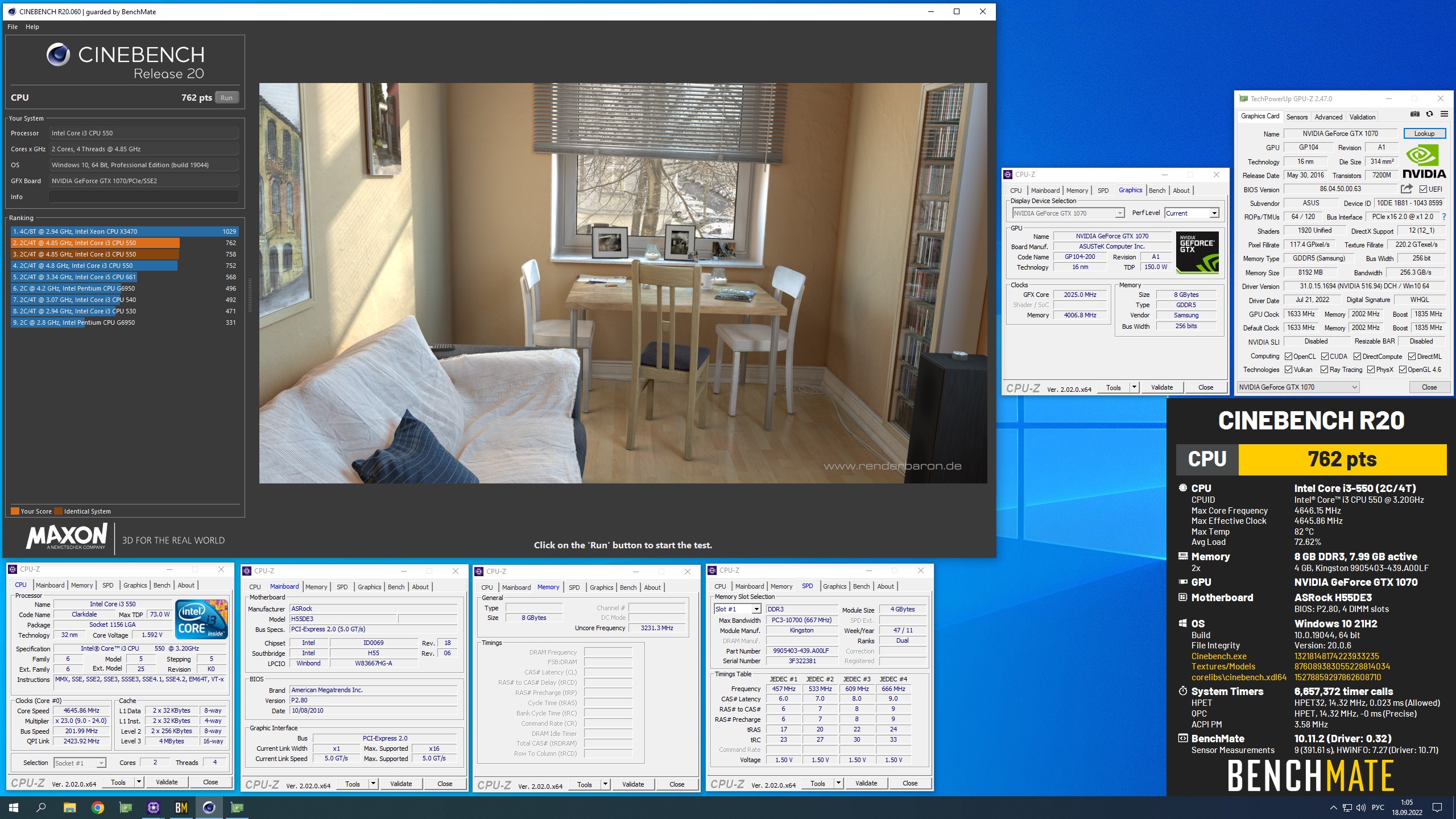Expand Tools arrow in CPU-Z Graphics window

pyautogui.click(x=1134, y=387)
